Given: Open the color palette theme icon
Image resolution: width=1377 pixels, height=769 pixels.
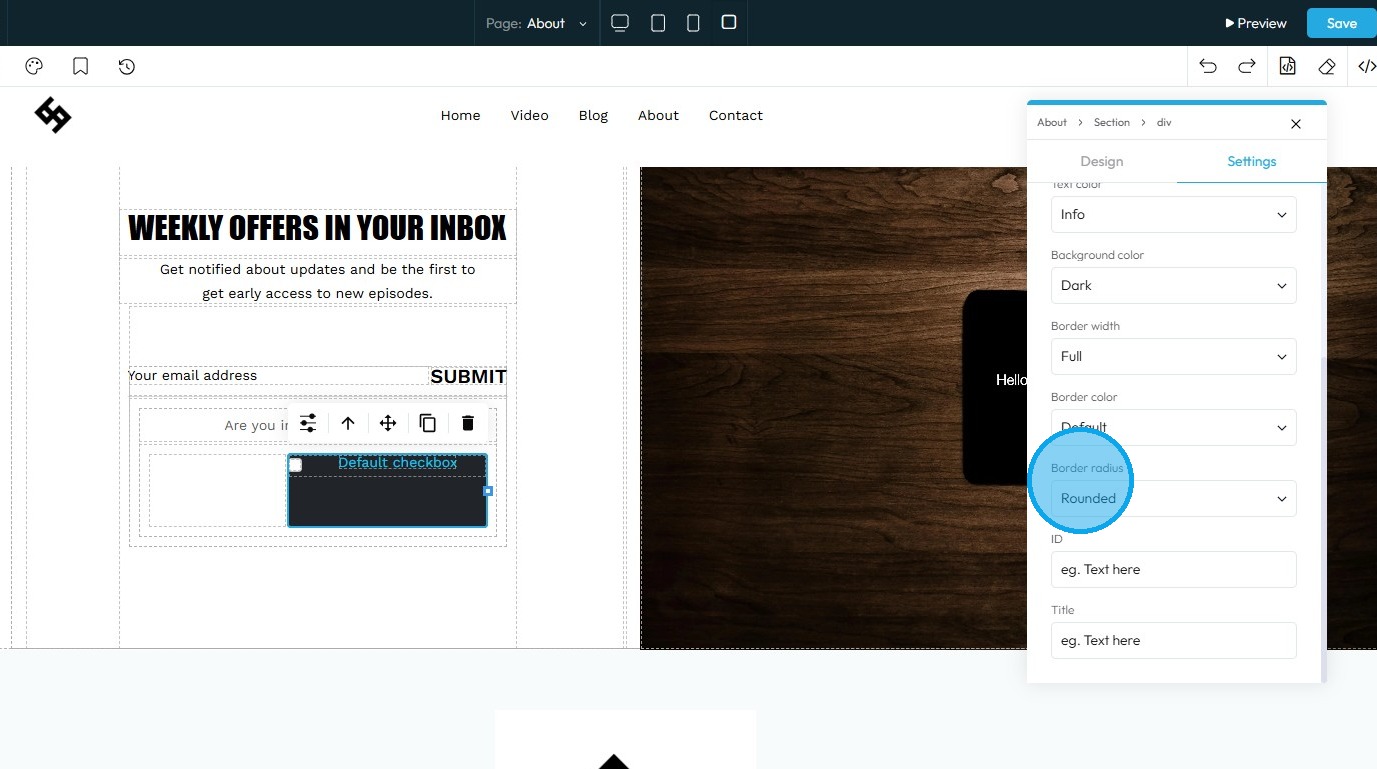Looking at the screenshot, I should [34, 67].
